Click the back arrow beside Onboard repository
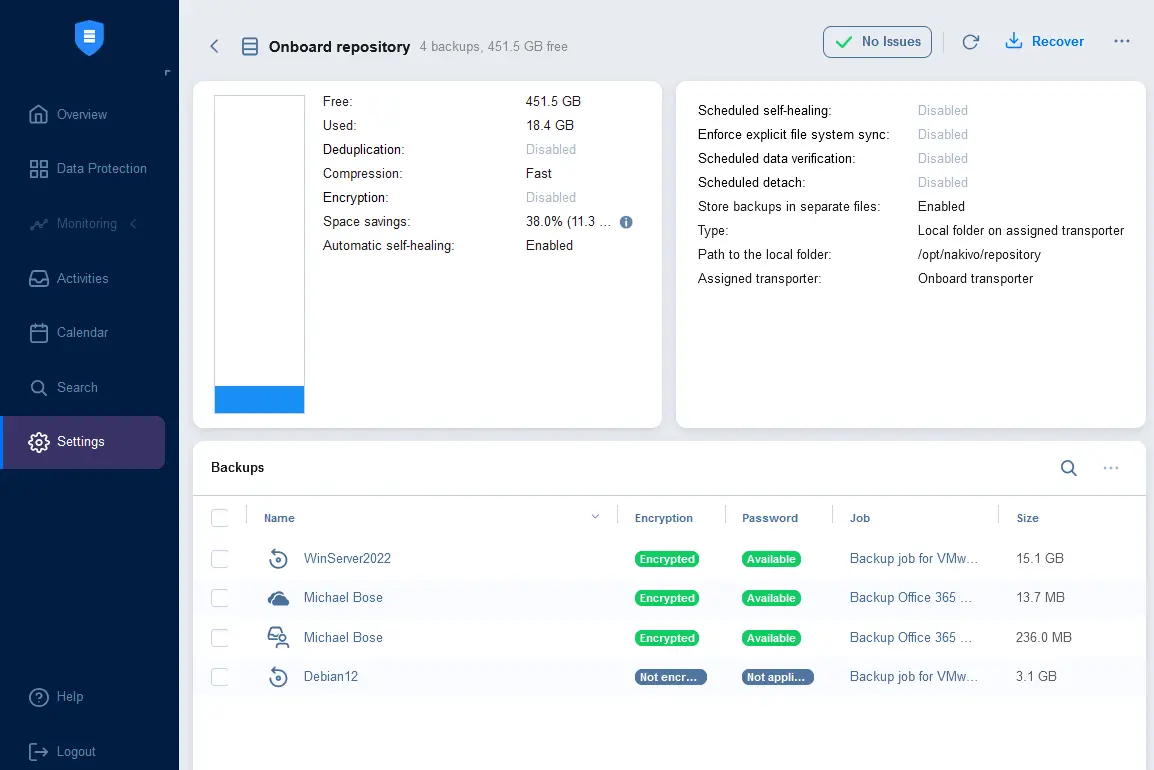The width and height of the screenshot is (1154, 770). click(x=214, y=46)
